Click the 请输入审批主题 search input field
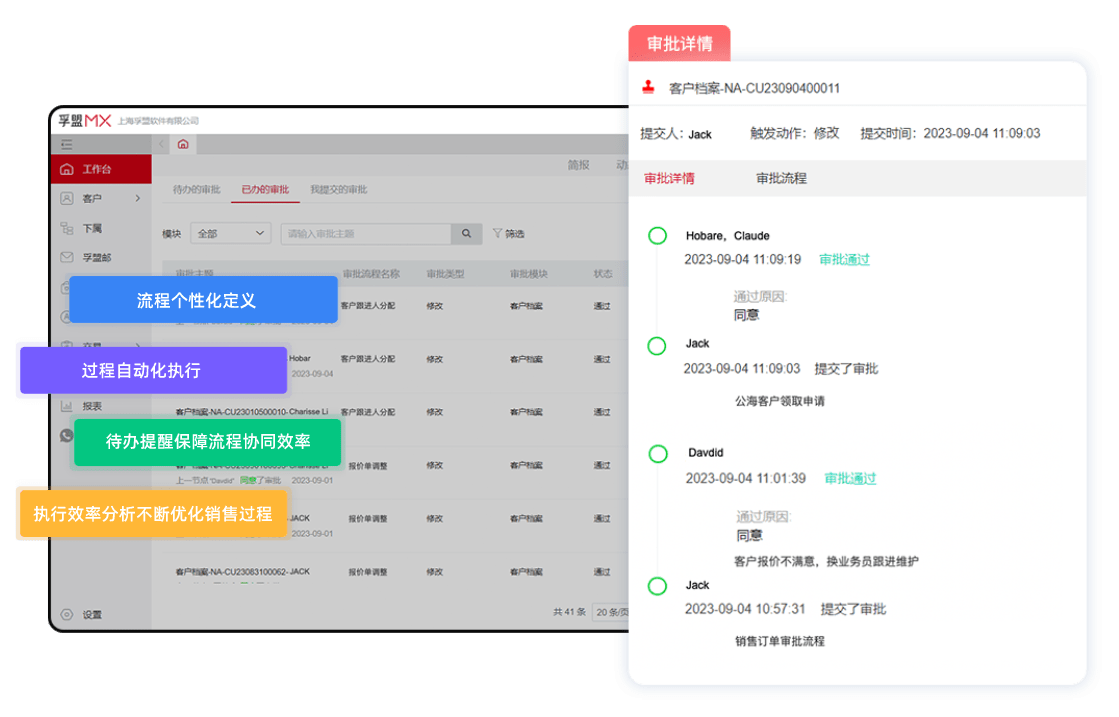 (x=365, y=234)
